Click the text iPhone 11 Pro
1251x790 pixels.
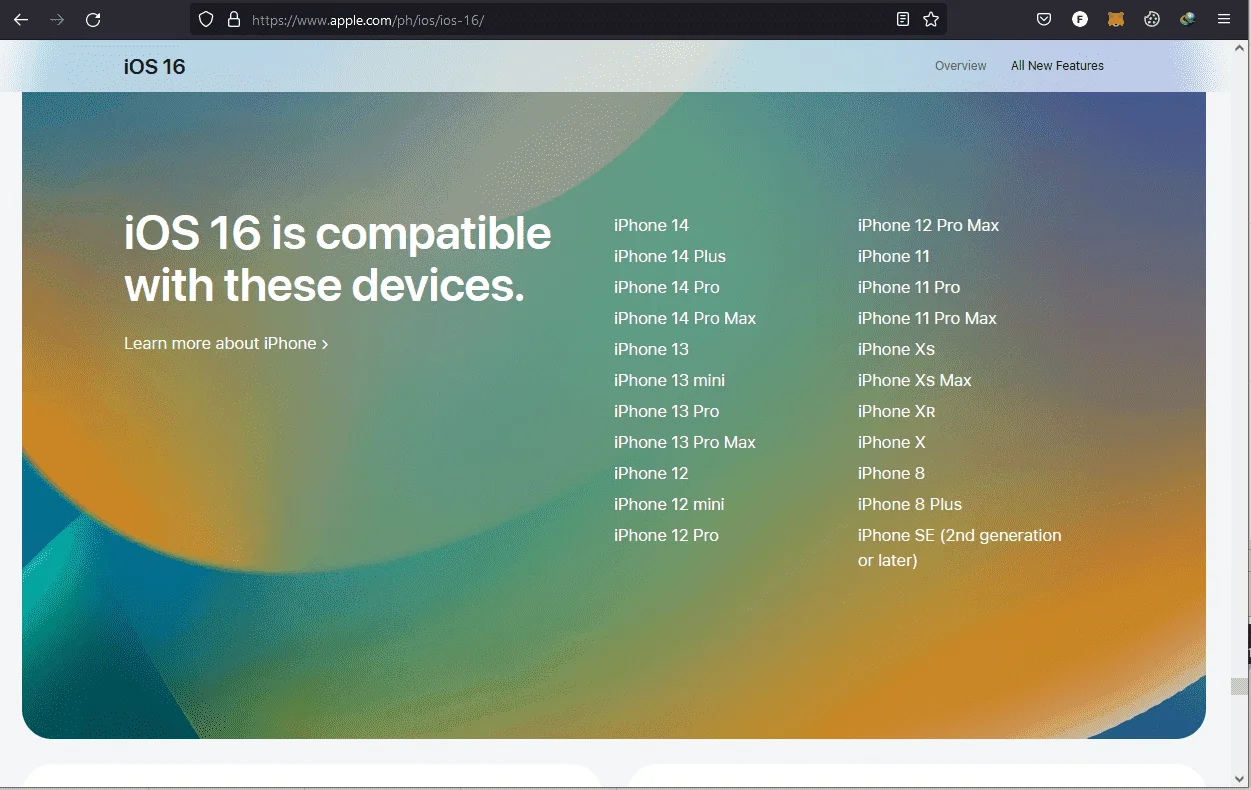[909, 287]
